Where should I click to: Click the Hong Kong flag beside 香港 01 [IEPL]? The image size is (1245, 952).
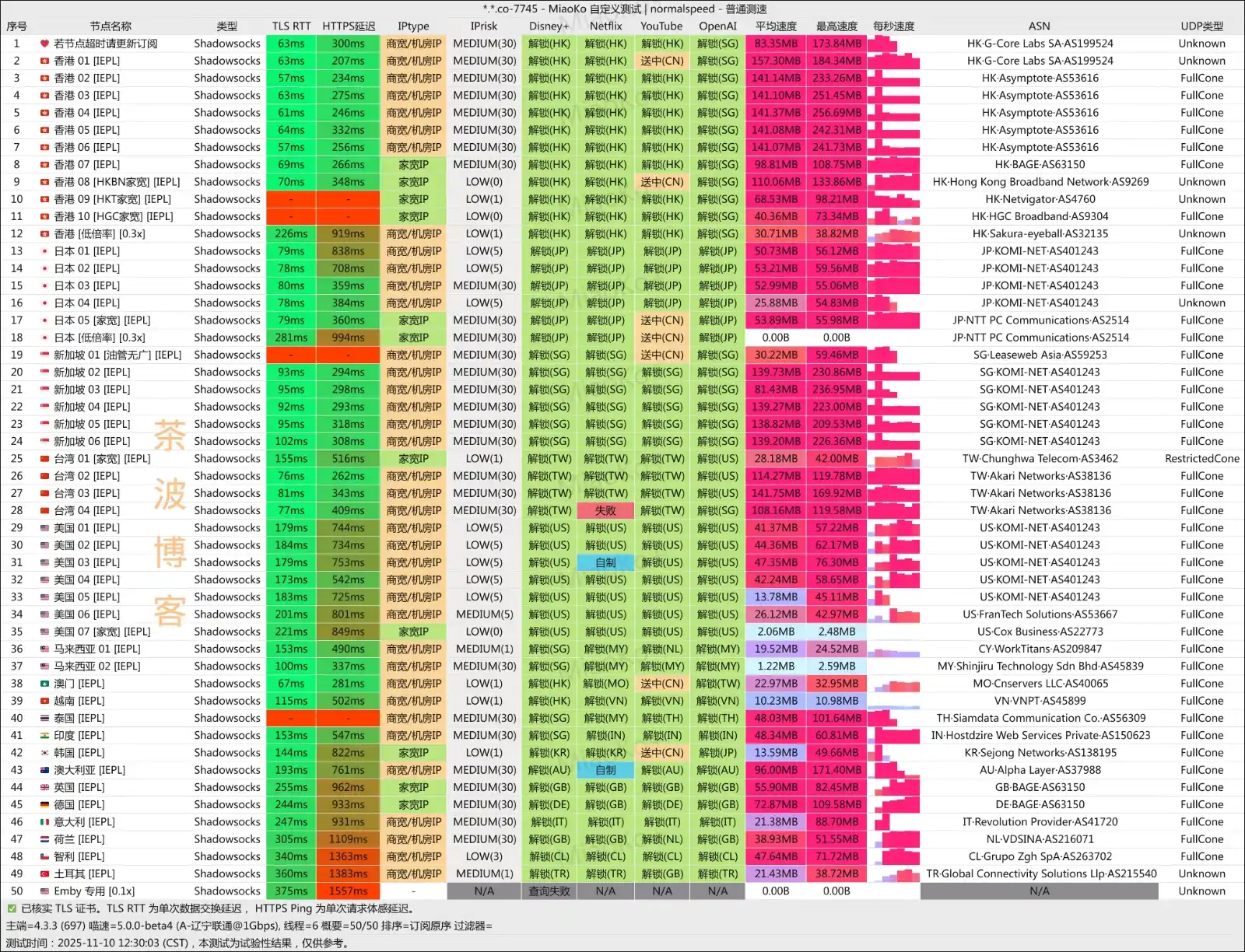click(x=44, y=61)
